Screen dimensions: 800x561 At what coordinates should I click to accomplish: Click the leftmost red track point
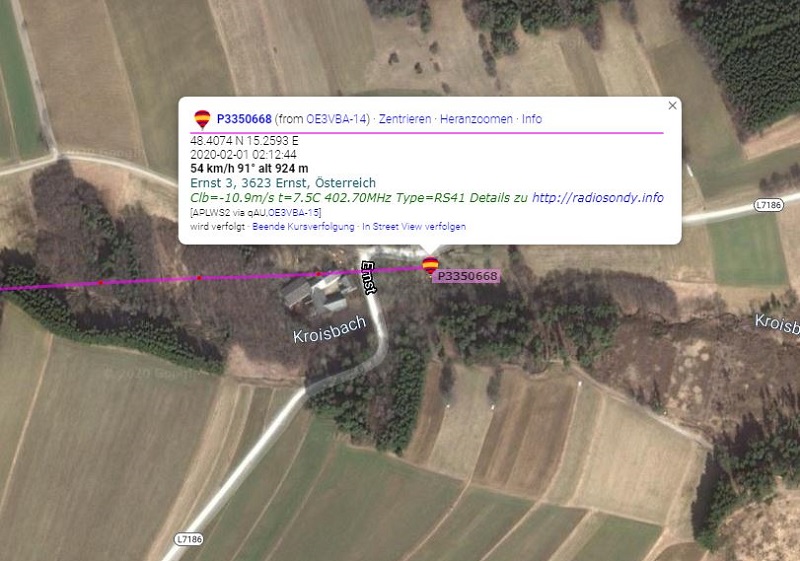tap(101, 282)
